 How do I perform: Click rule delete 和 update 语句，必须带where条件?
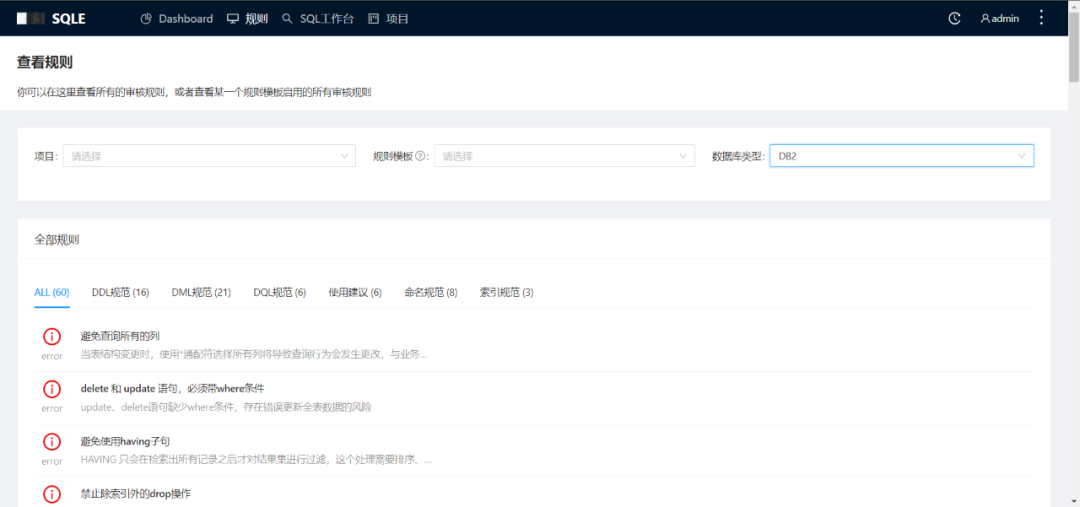click(x=173, y=388)
